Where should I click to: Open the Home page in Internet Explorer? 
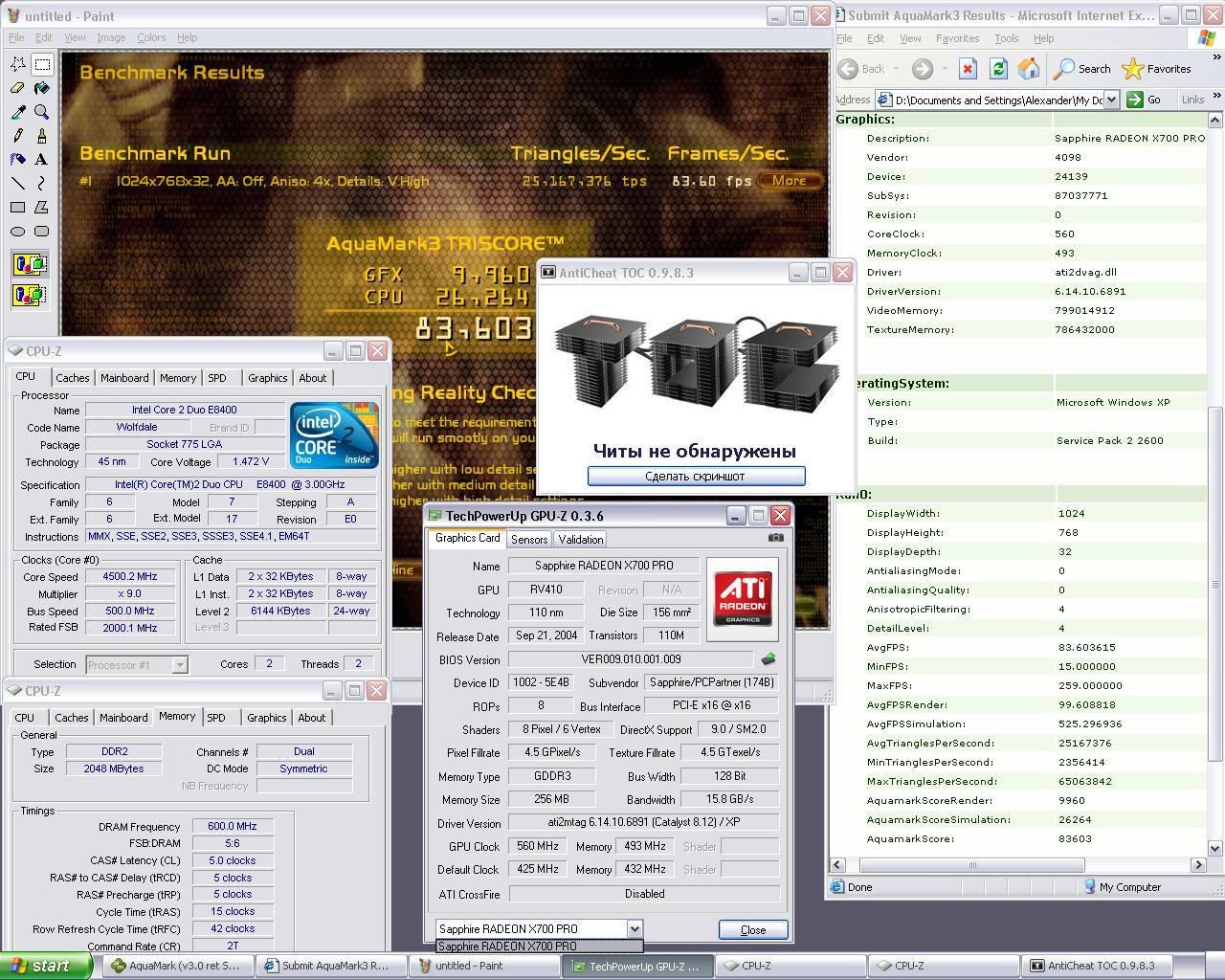(1029, 69)
